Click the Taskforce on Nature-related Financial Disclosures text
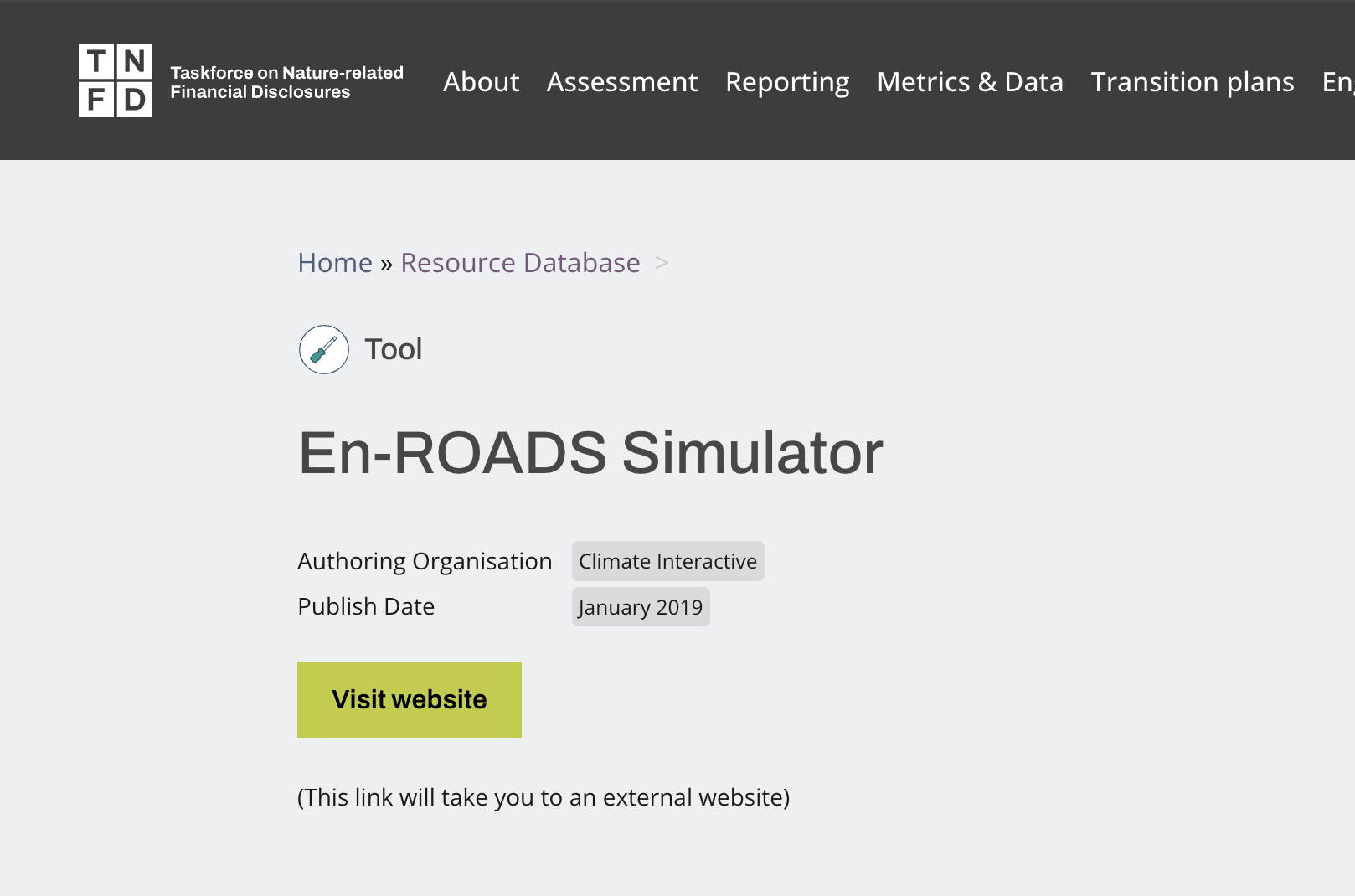1355x896 pixels. click(286, 81)
